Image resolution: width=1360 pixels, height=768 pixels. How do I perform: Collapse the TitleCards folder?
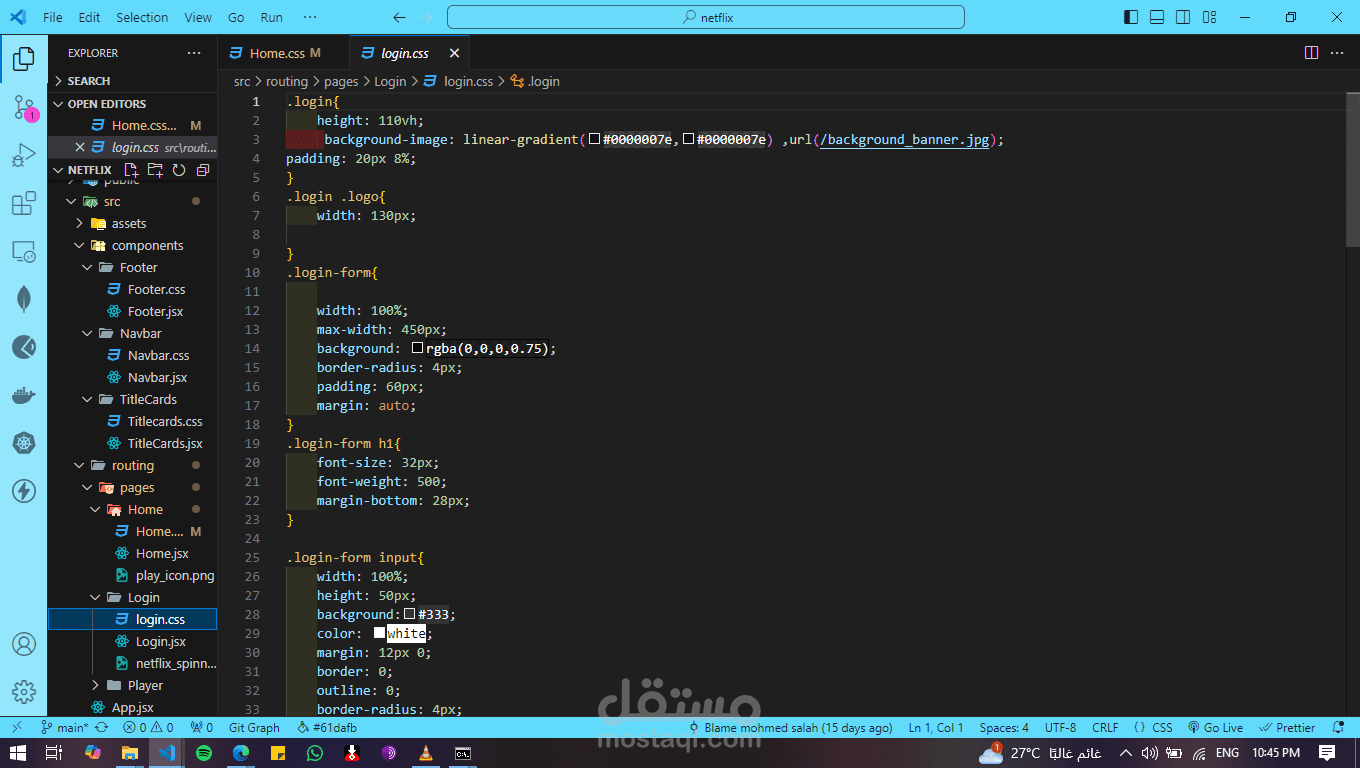click(132, 399)
